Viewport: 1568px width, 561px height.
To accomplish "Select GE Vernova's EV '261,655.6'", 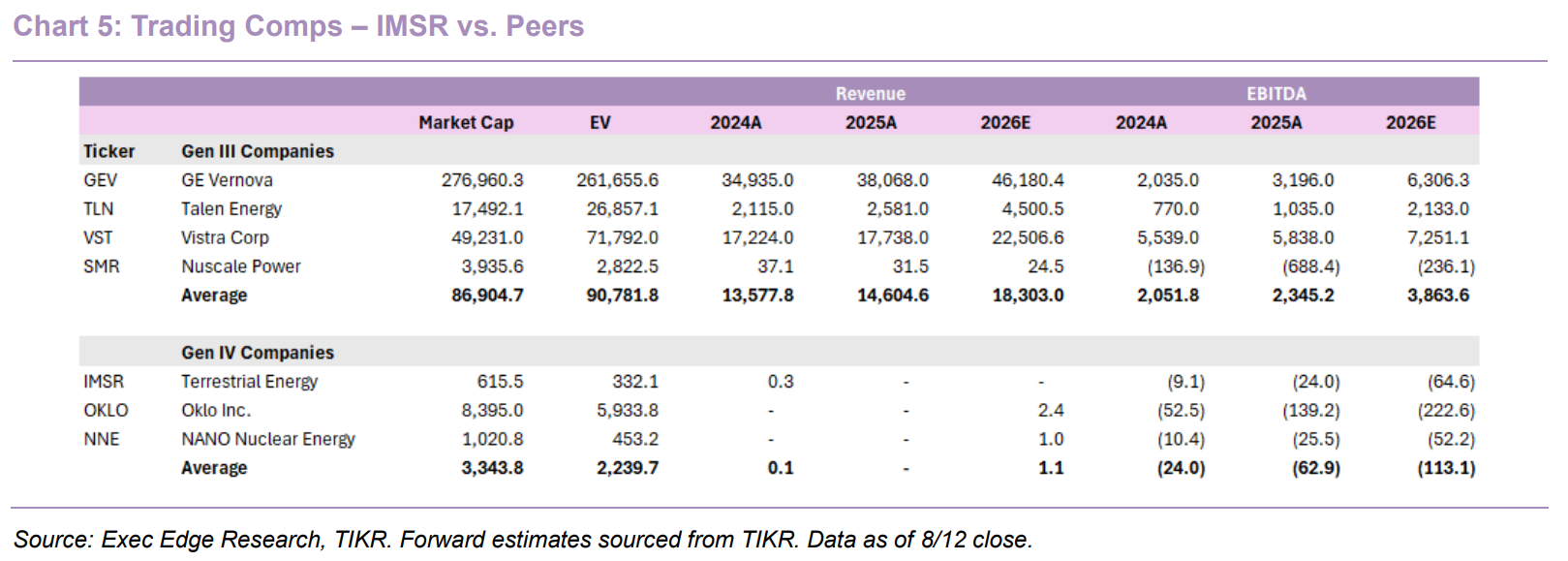I will 617,180.
